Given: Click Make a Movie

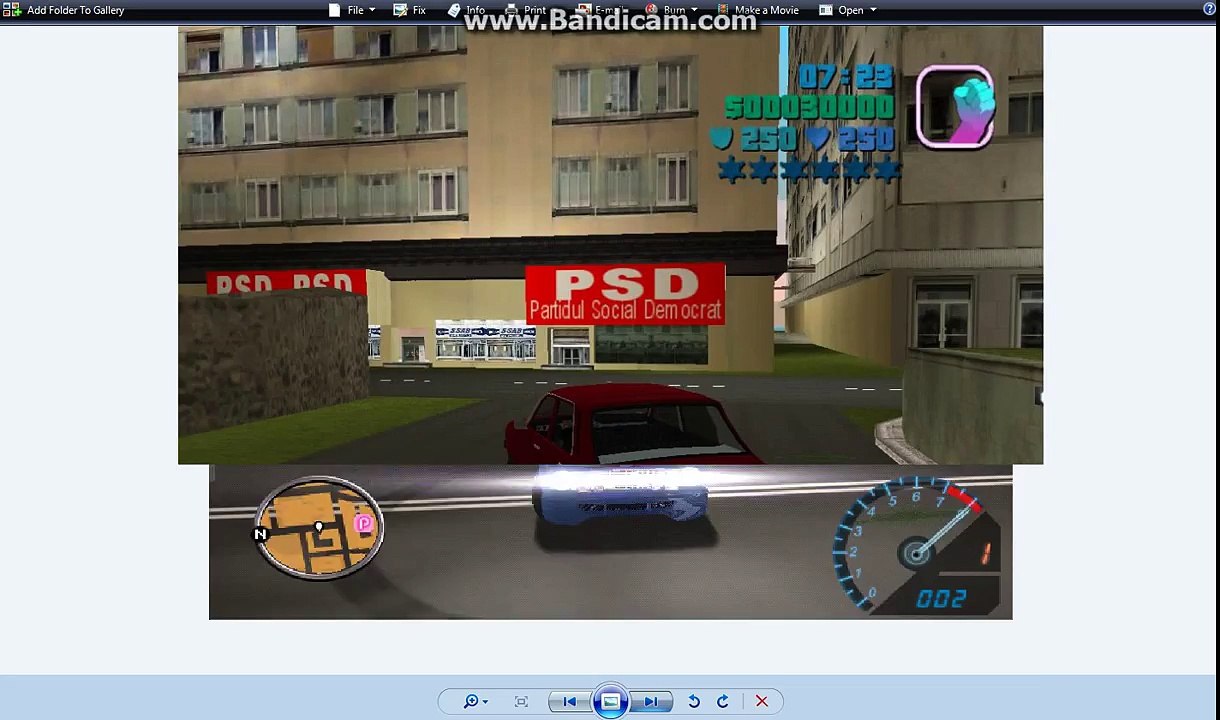Looking at the screenshot, I should click(x=757, y=10).
